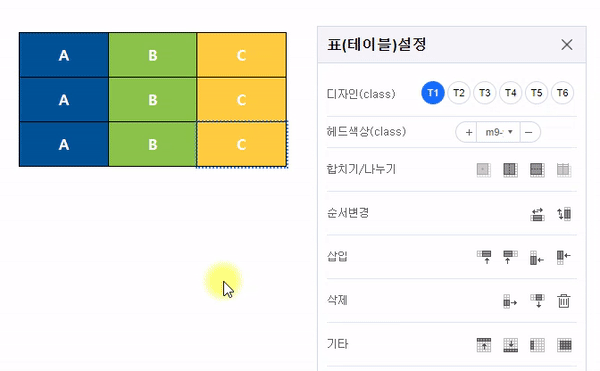The width and height of the screenshot is (600, 371).
Task: Click the green B cell in middle row
Action: (153, 100)
